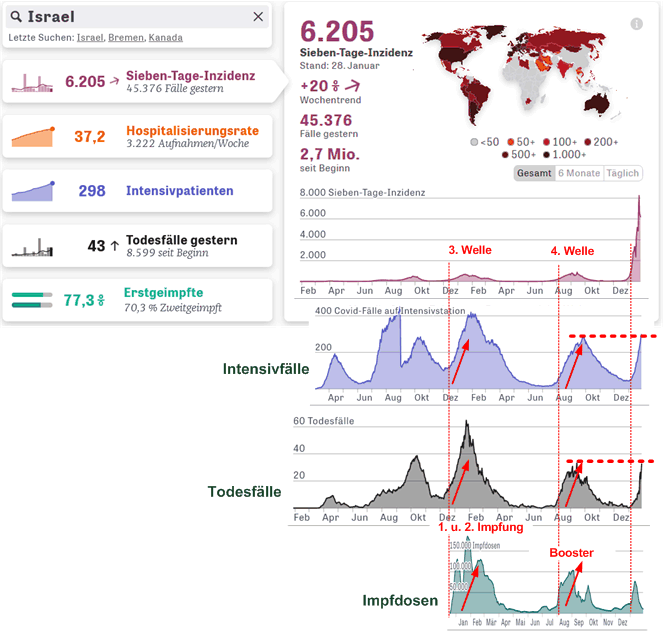Screen dimensions: 663x634
Task: Click the Intensivpatienten sparkline chart icon
Action: 32,190
